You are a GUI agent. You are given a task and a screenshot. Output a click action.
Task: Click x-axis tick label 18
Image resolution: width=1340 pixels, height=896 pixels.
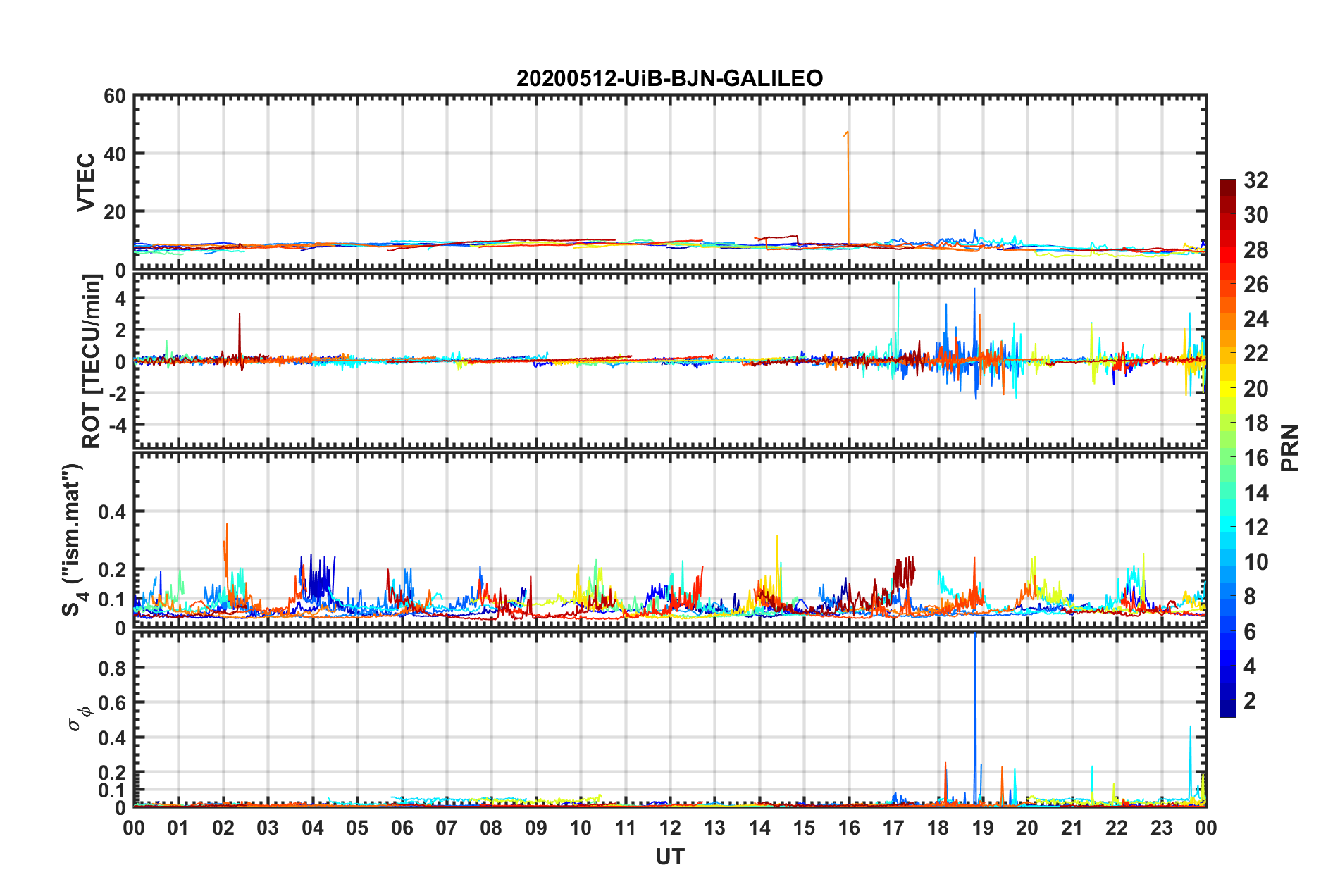(x=938, y=828)
